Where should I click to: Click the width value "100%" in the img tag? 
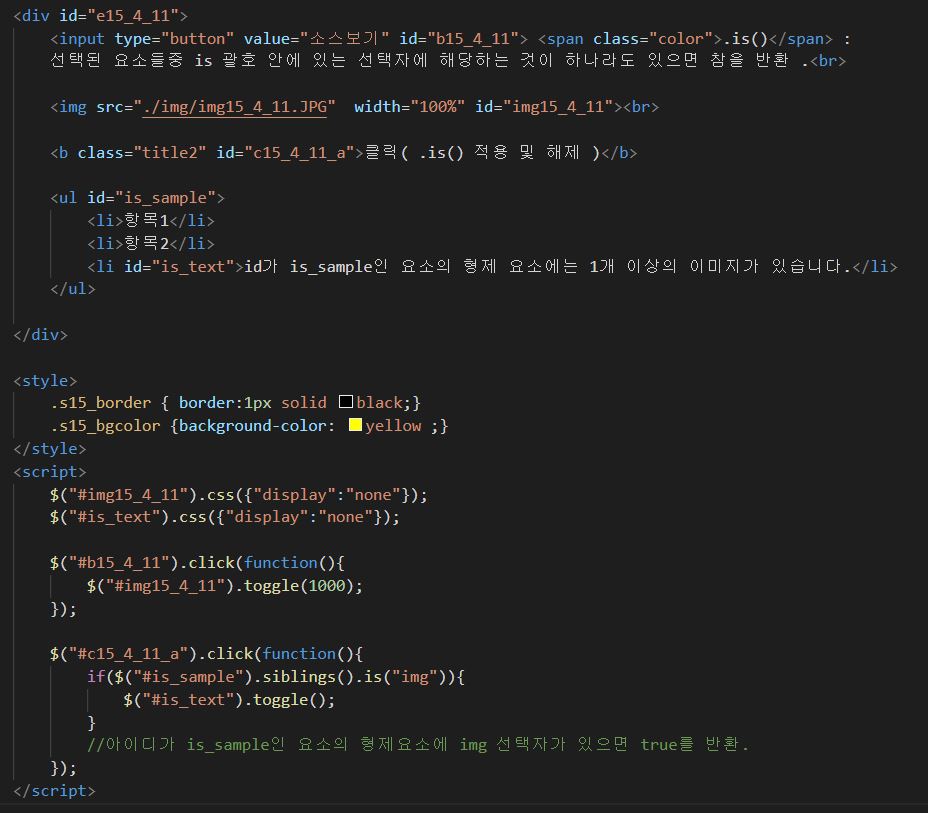point(438,107)
